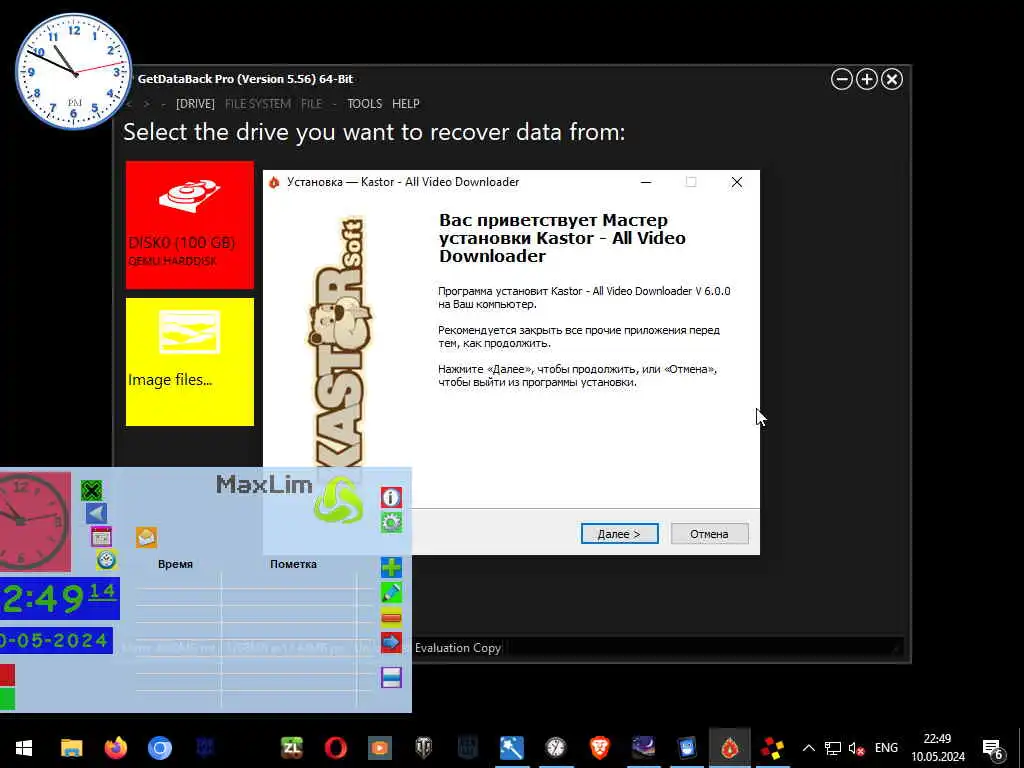The image size is (1024, 768).
Task: Minimize the Kastor installer window
Action: pyautogui.click(x=646, y=182)
